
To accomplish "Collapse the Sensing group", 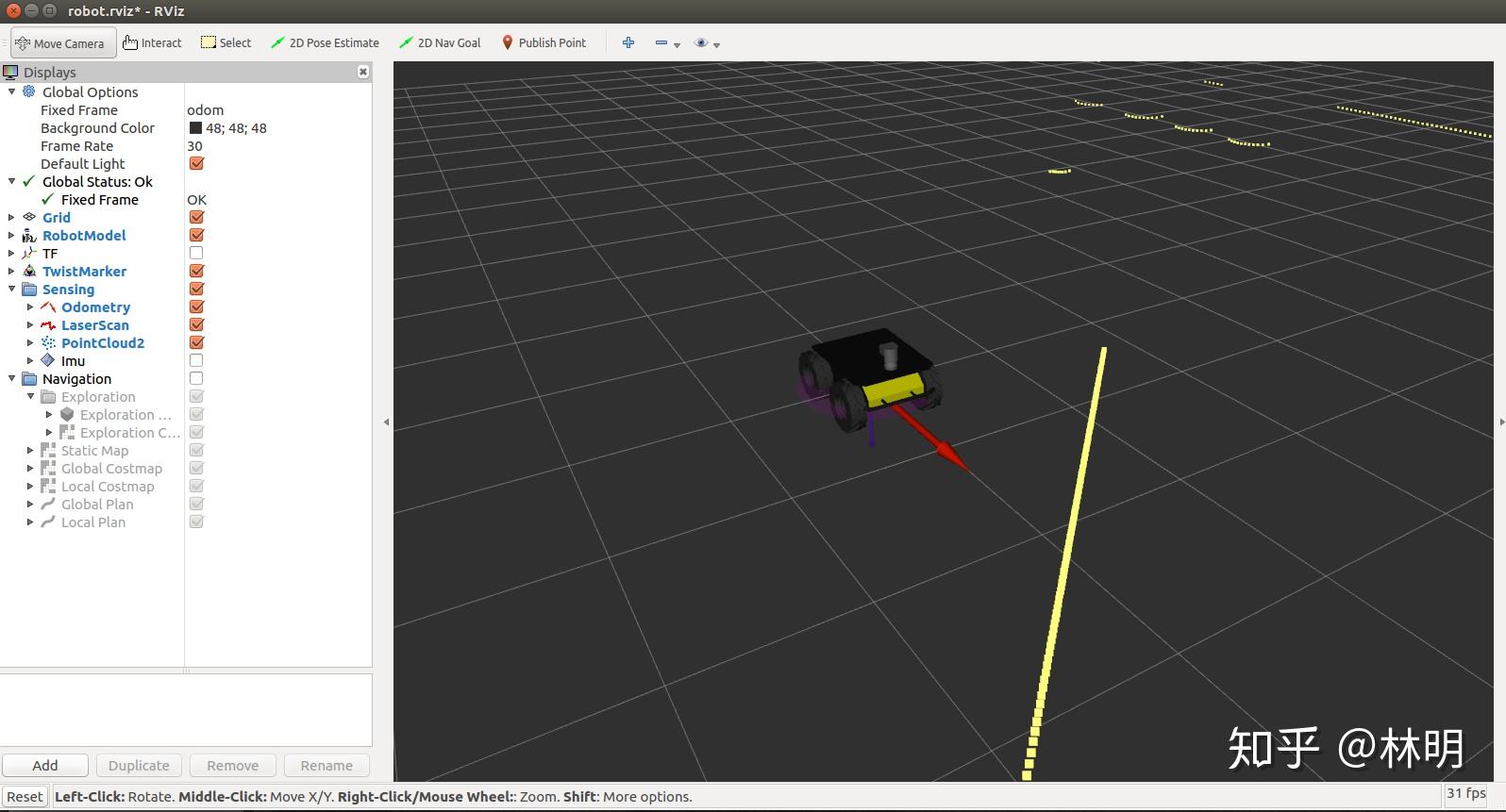I will pyautogui.click(x=11, y=289).
